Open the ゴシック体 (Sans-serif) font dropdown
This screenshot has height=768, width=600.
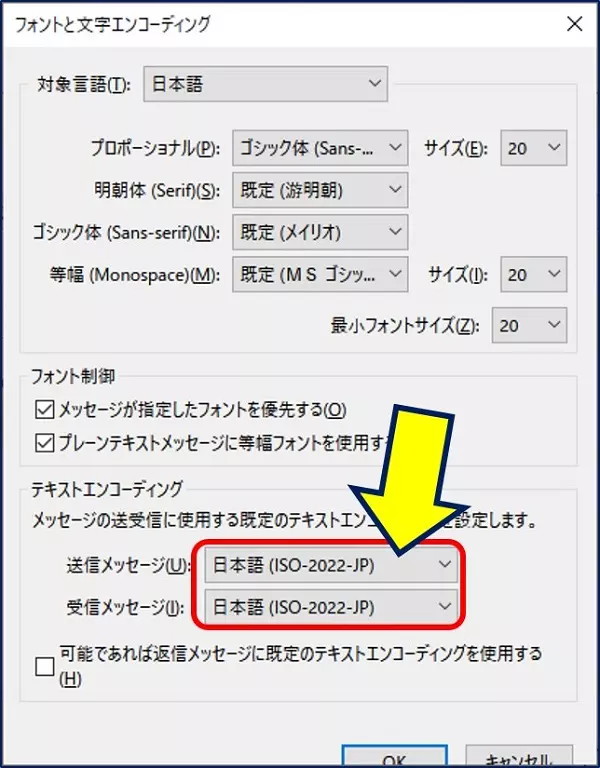pos(320,232)
